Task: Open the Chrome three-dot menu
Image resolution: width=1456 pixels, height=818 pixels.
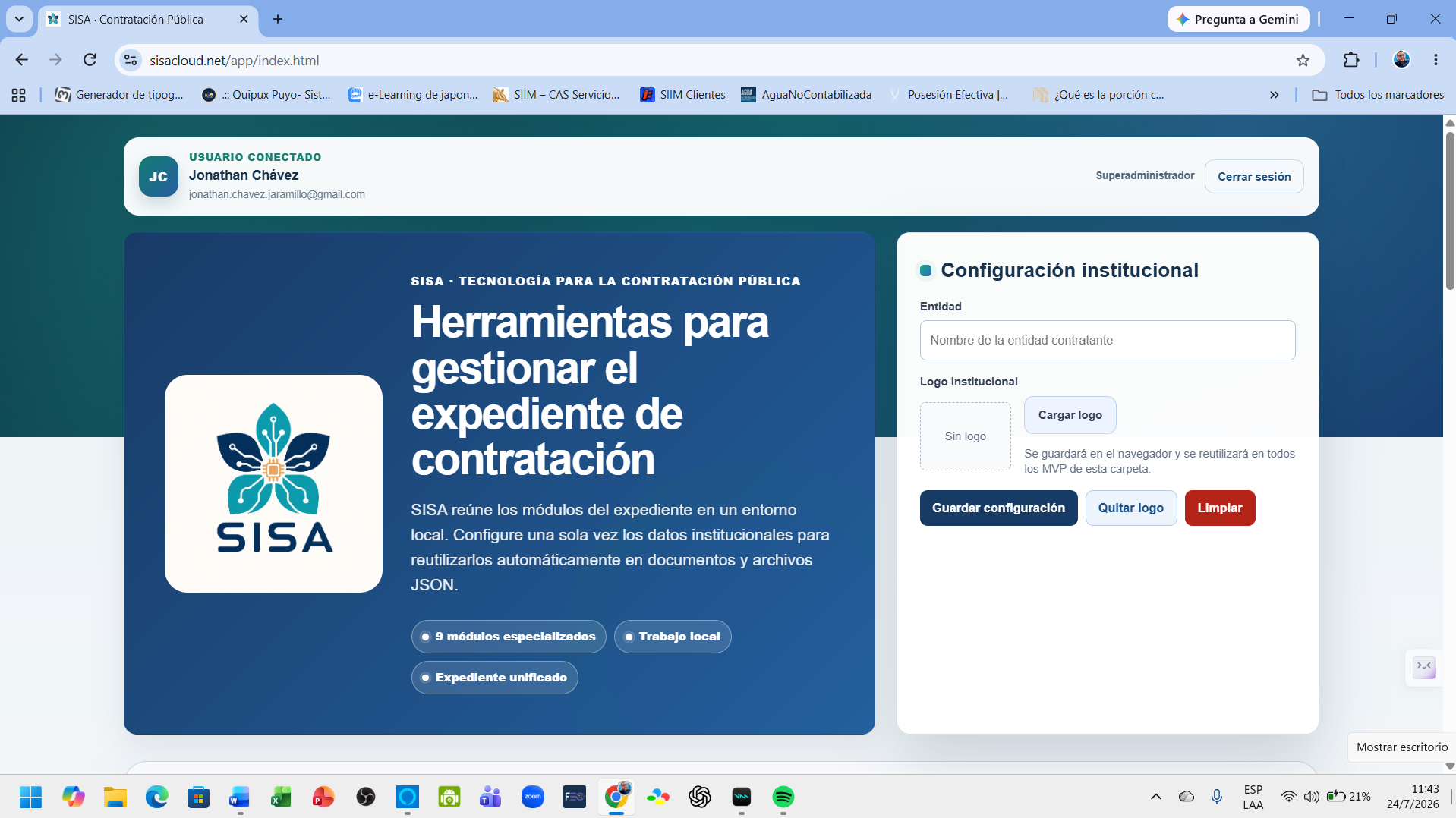Action: (x=1436, y=60)
